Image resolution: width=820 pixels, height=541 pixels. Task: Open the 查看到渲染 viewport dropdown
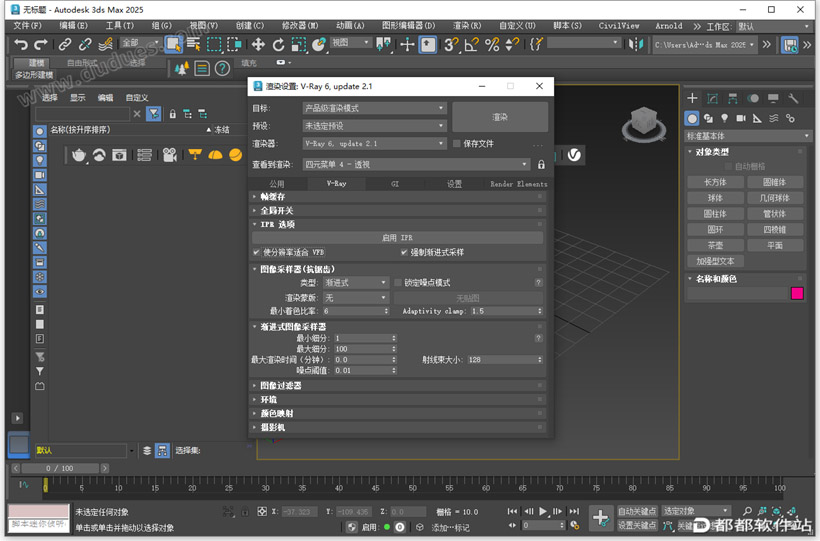[x=416, y=164]
